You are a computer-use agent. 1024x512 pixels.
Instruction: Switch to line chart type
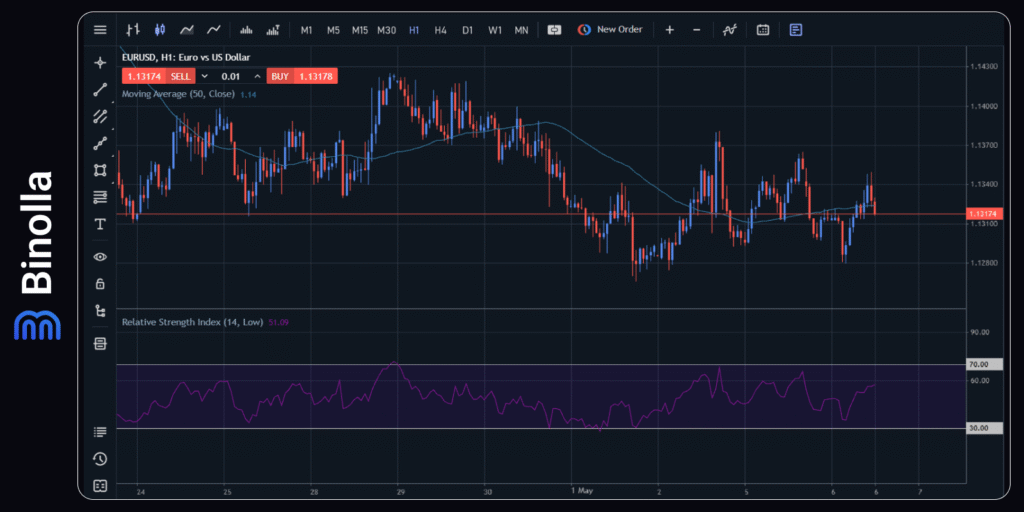[x=213, y=30]
